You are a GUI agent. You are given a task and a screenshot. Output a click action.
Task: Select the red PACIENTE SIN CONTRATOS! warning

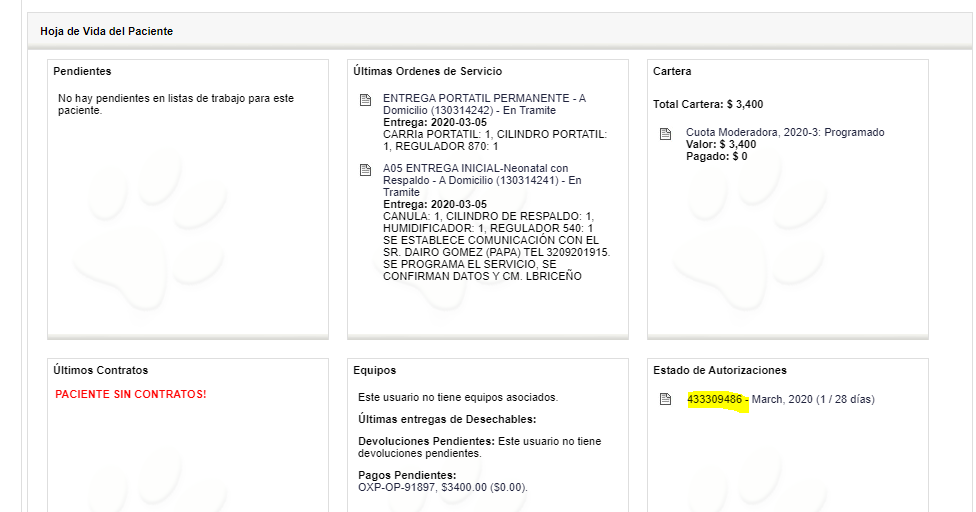(130, 394)
